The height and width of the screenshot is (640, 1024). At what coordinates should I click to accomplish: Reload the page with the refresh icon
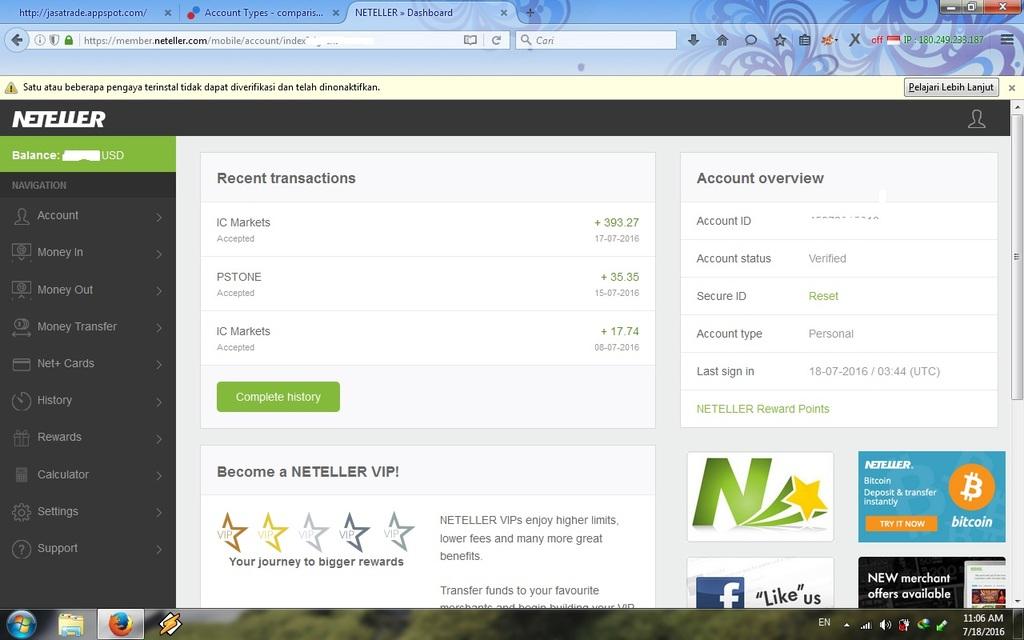496,40
